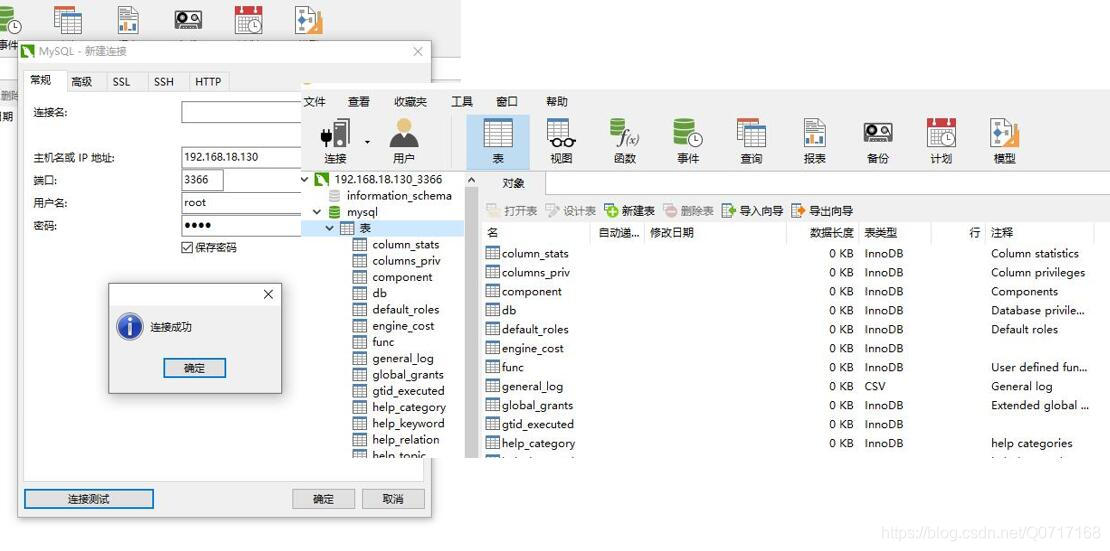Image resolution: width=1110 pixels, height=551 pixels.
Task: Click backup icon in background window toolbar
Action: pos(188,18)
